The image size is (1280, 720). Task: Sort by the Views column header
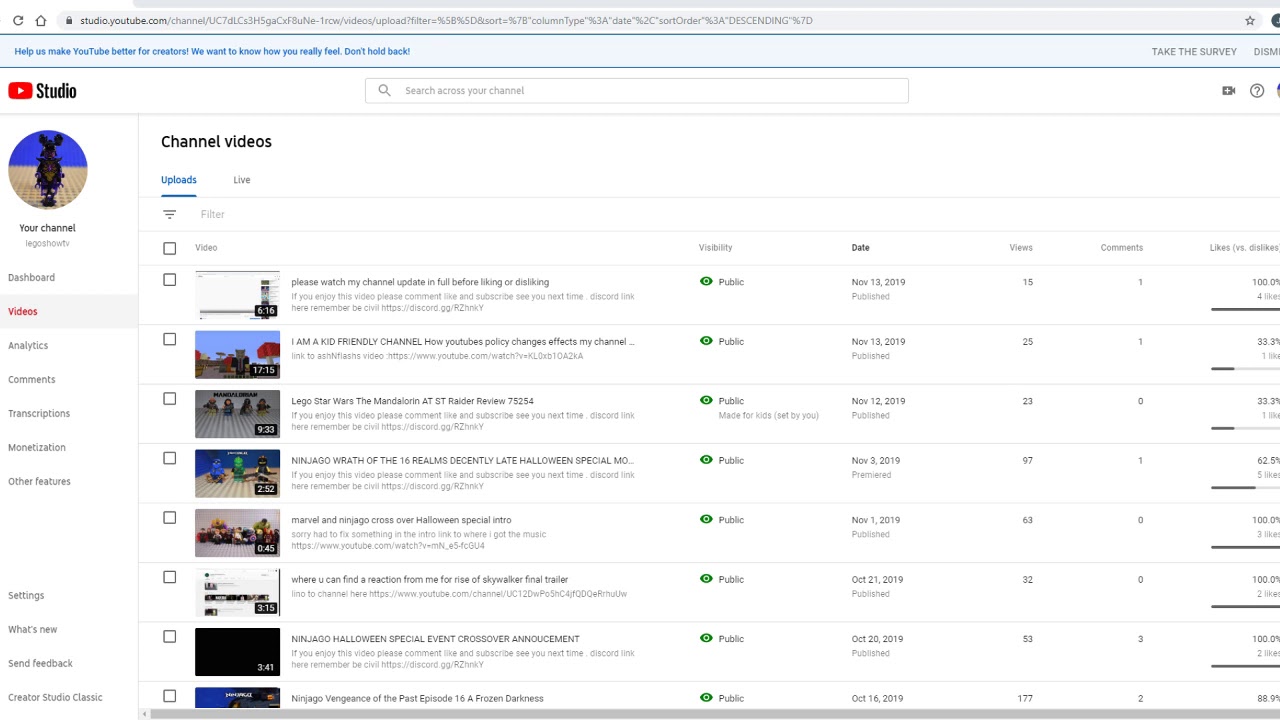tap(1021, 248)
